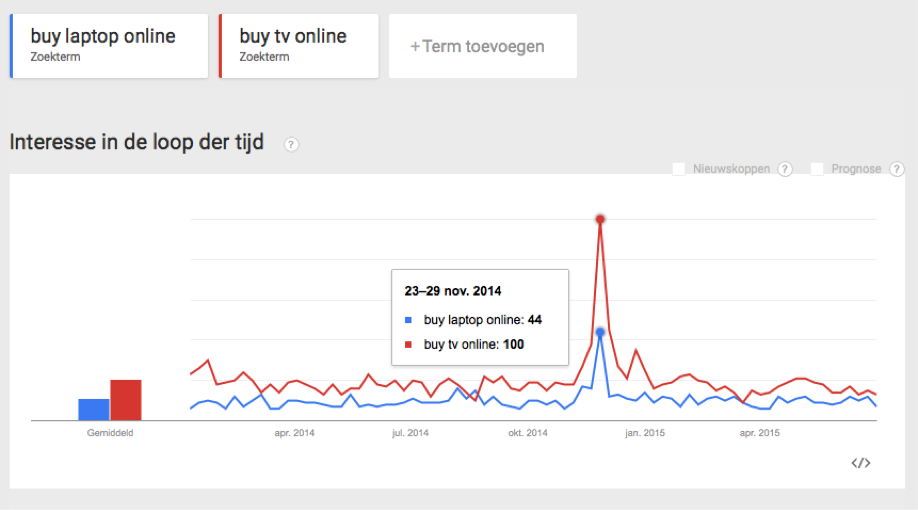Click the 23–29 nov. 2014 tooltip header
This screenshot has height=510, width=918.
[x=453, y=291]
